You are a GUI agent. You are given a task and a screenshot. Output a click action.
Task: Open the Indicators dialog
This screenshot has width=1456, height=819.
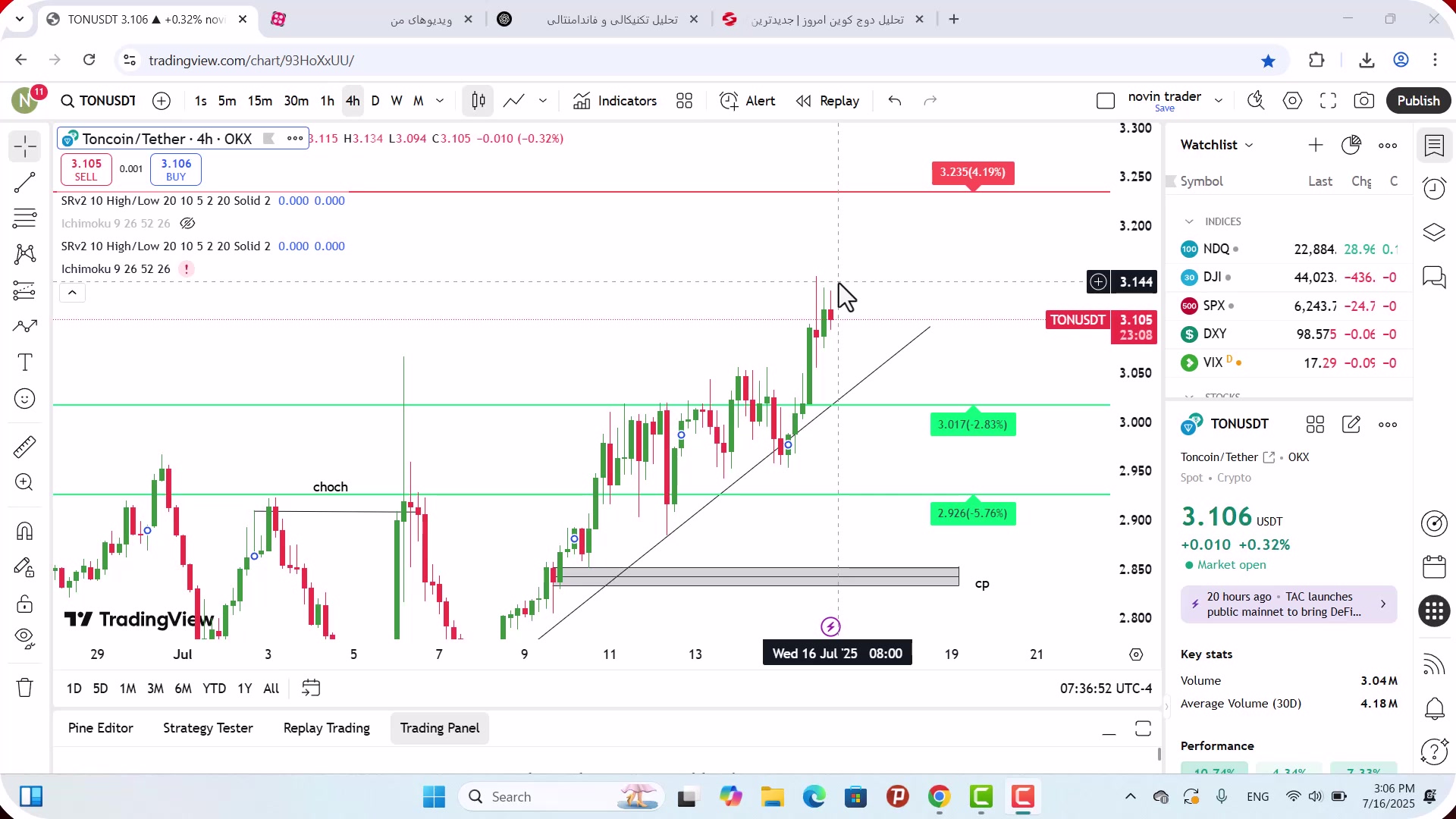click(615, 101)
